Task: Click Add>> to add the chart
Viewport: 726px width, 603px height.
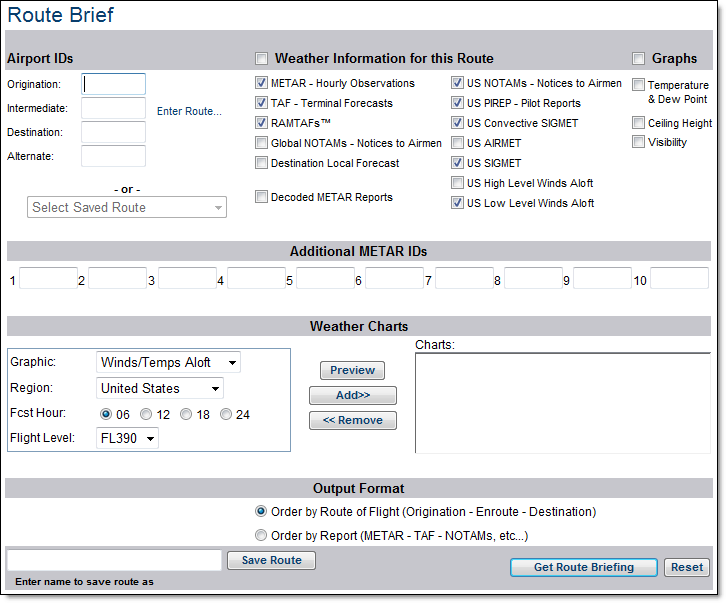Action: point(352,395)
